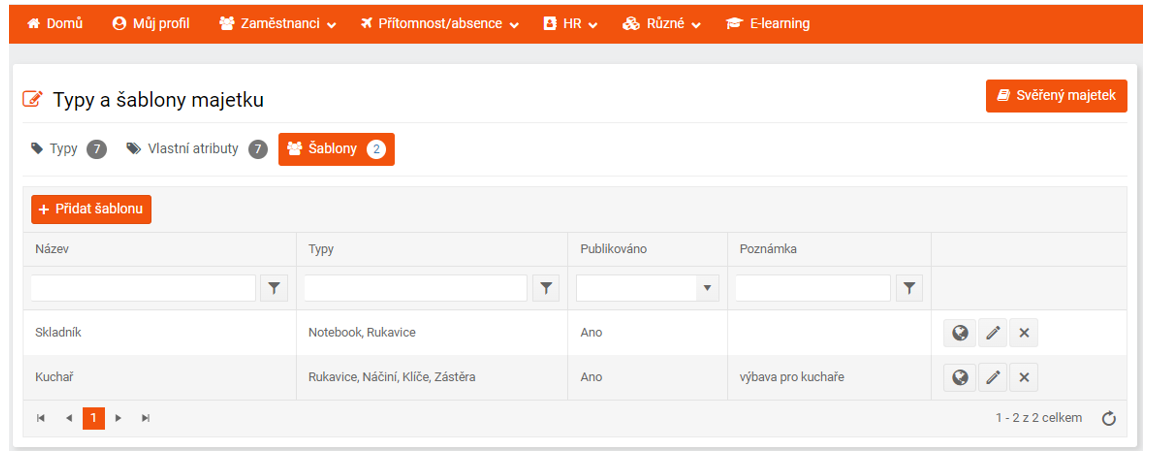Screen dimensions: 1155x464
Task: Edit the Skladník template with pencil icon
Action: click(x=993, y=333)
